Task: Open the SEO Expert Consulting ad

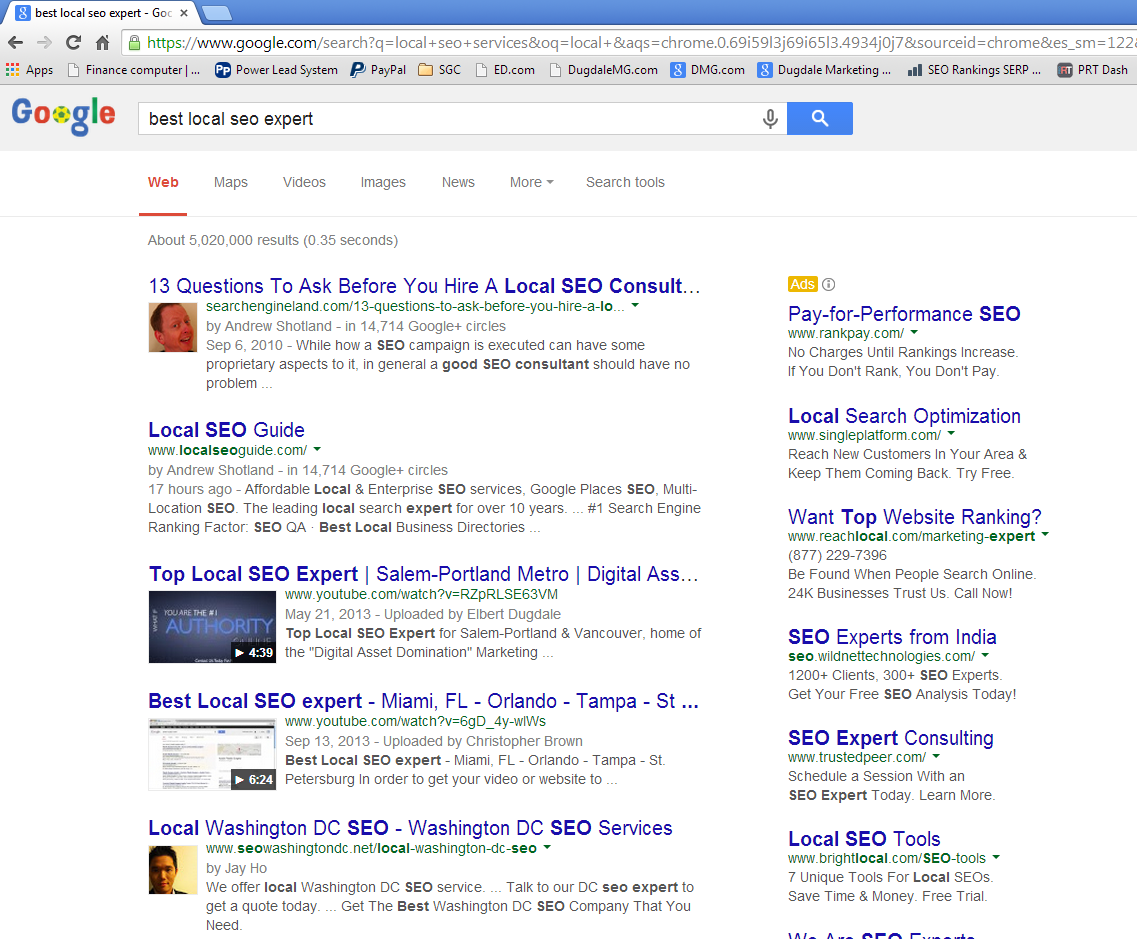Action: (x=890, y=738)
